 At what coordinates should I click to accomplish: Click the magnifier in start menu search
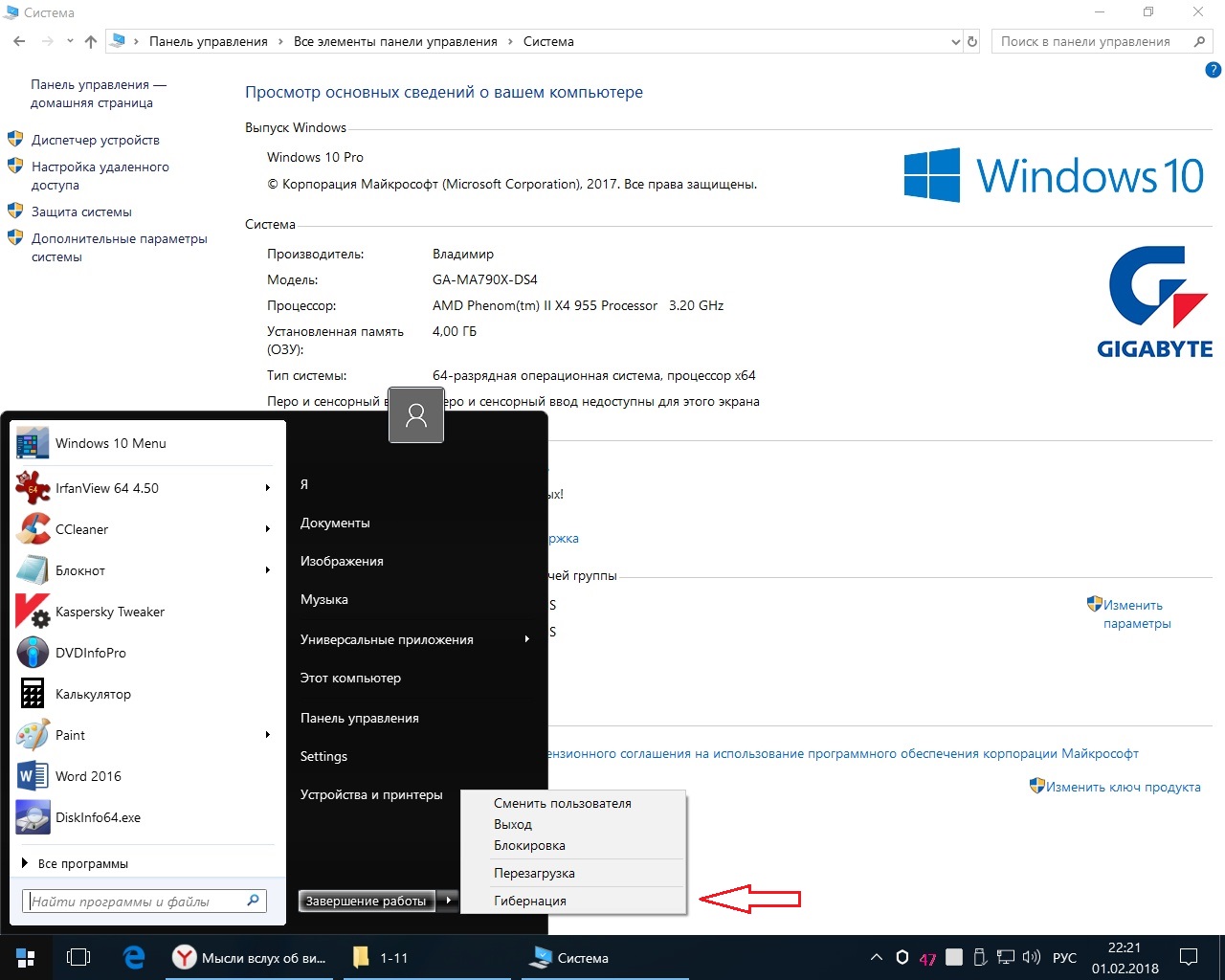(253, 901)
